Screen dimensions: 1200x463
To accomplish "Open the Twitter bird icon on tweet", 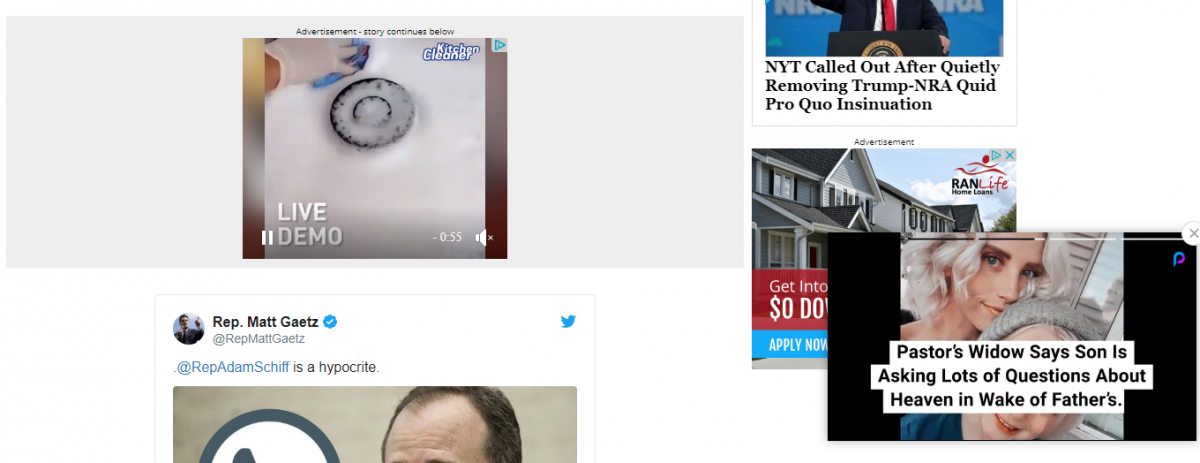I will click(568, 321).
